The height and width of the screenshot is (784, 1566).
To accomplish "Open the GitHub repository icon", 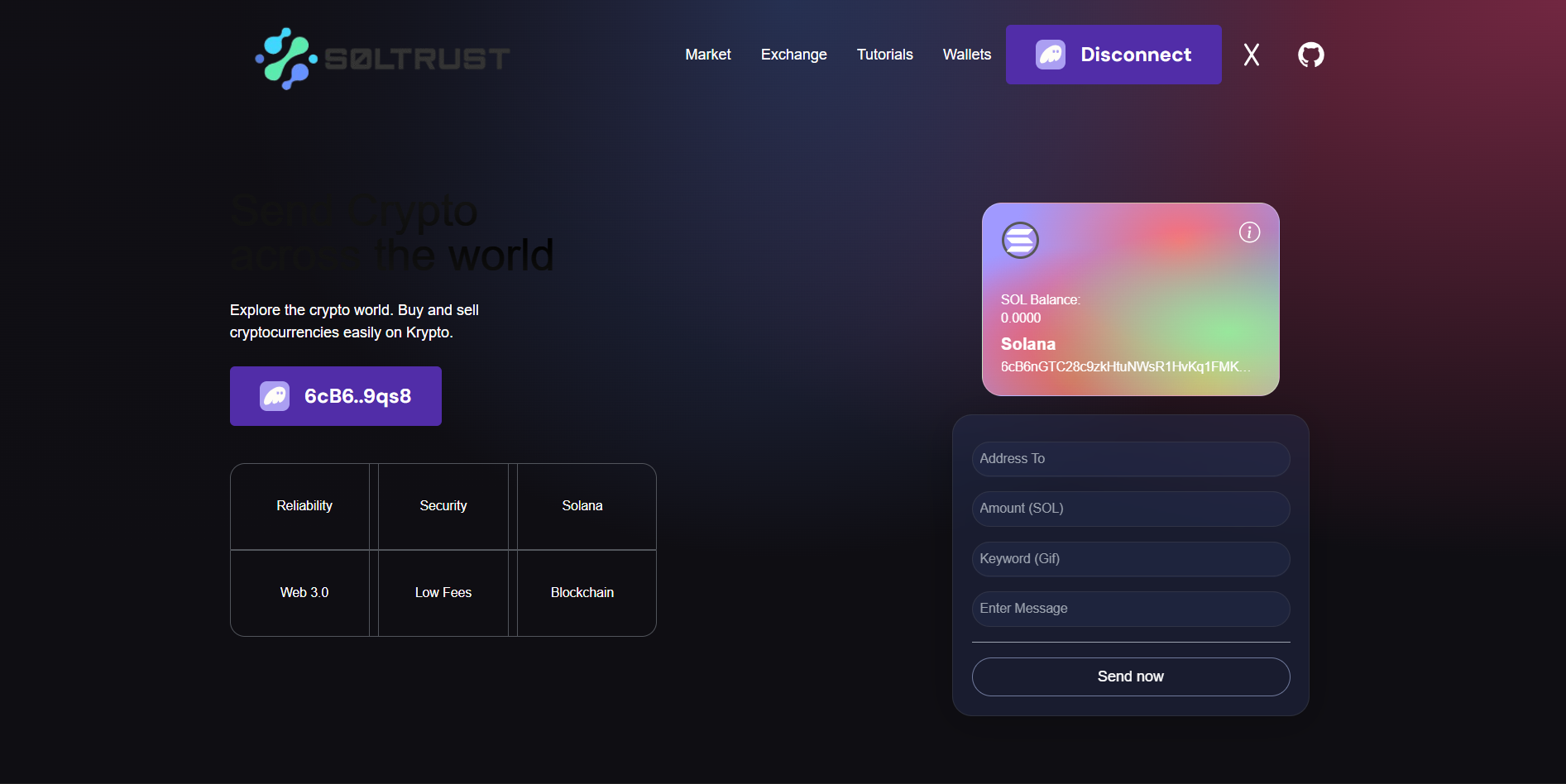I will [x=1310, y=55].
